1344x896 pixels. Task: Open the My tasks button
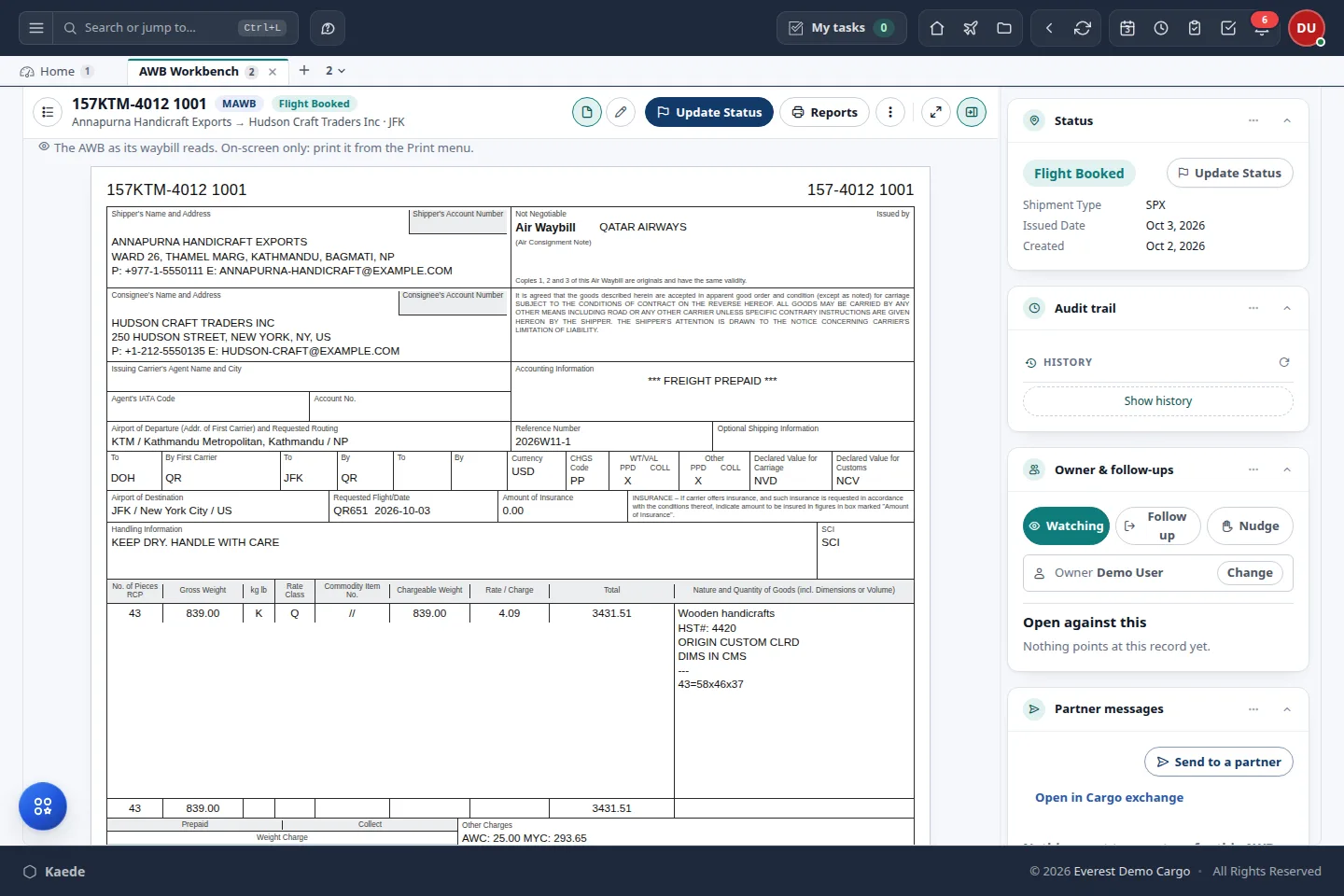coord(840,28)
